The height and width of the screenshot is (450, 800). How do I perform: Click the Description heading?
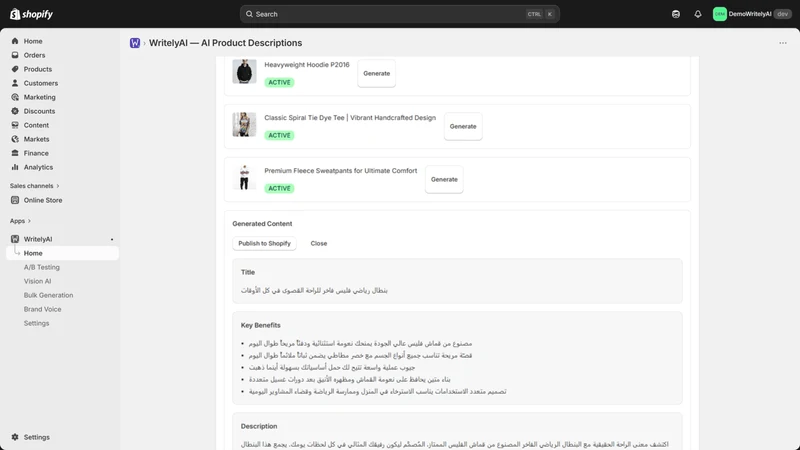[259, 426]
